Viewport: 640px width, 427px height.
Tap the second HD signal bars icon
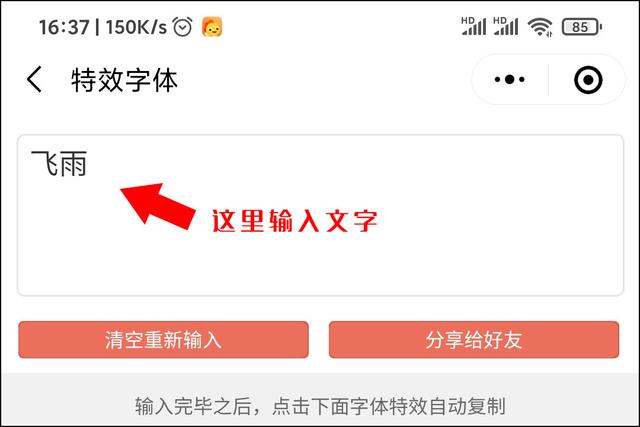click(x=506, y=27)
